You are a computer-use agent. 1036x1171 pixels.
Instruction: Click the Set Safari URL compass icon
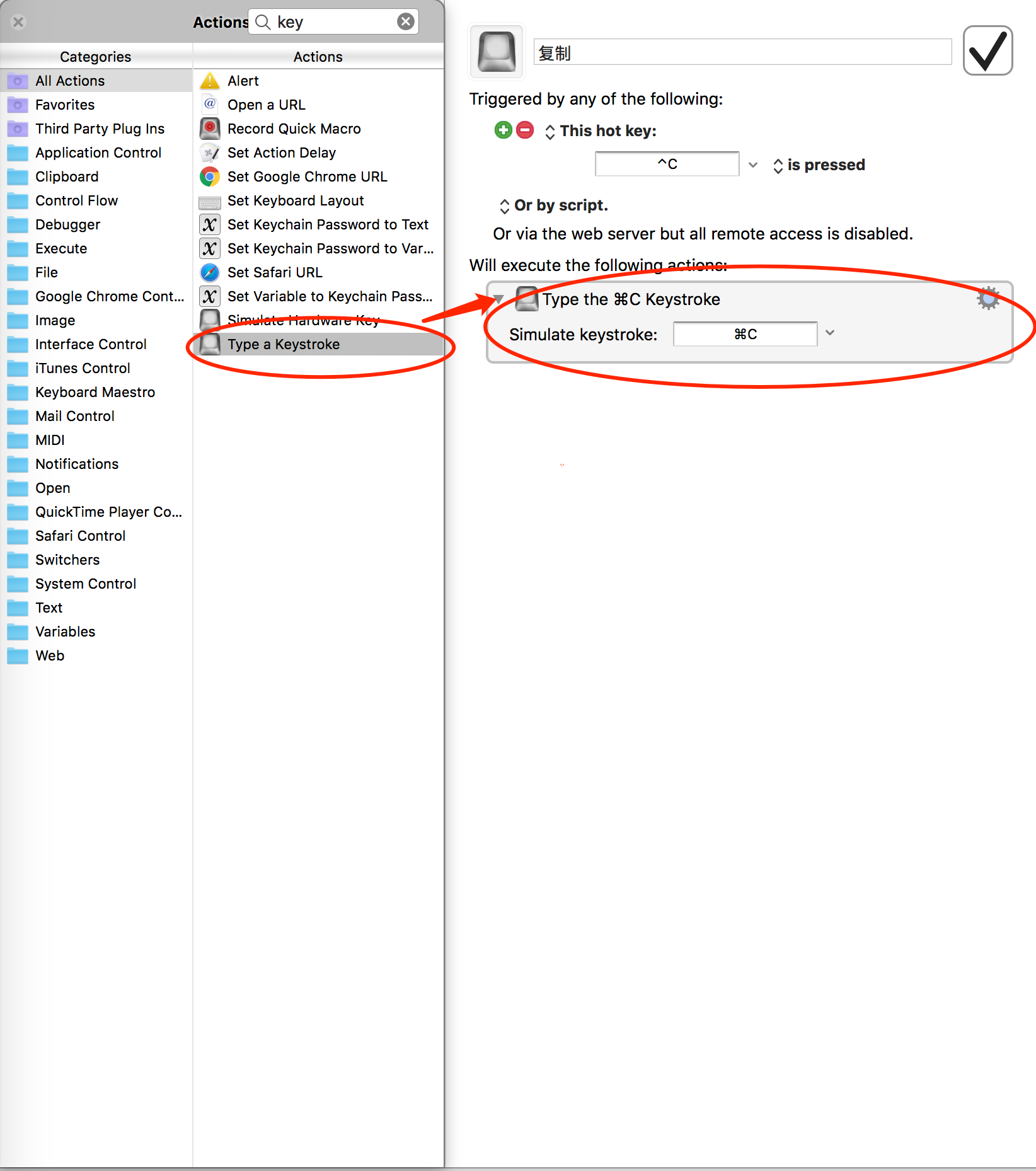pos(210,272)
